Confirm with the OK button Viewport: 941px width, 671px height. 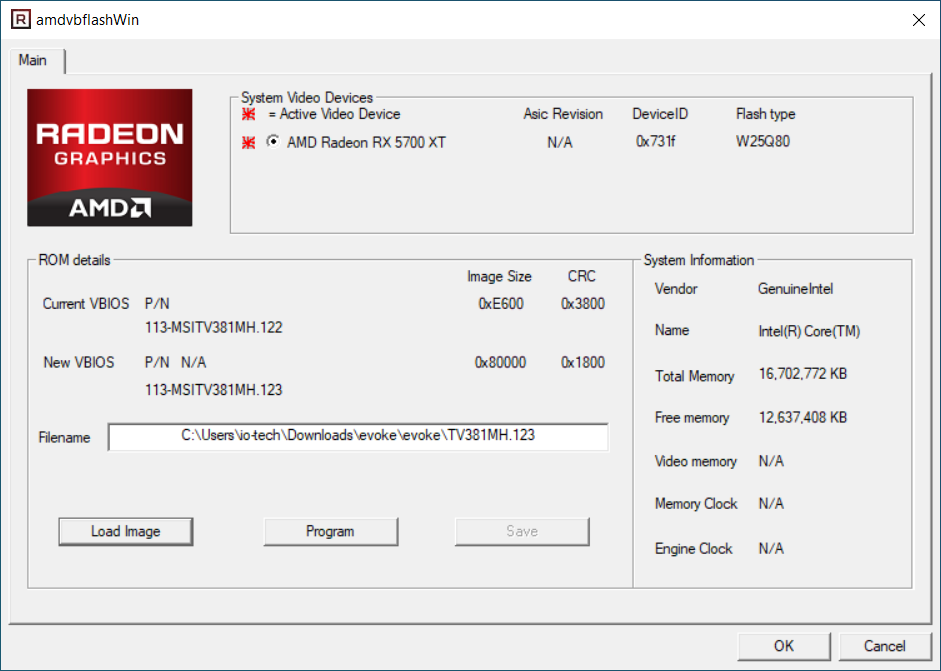[784, 646]
